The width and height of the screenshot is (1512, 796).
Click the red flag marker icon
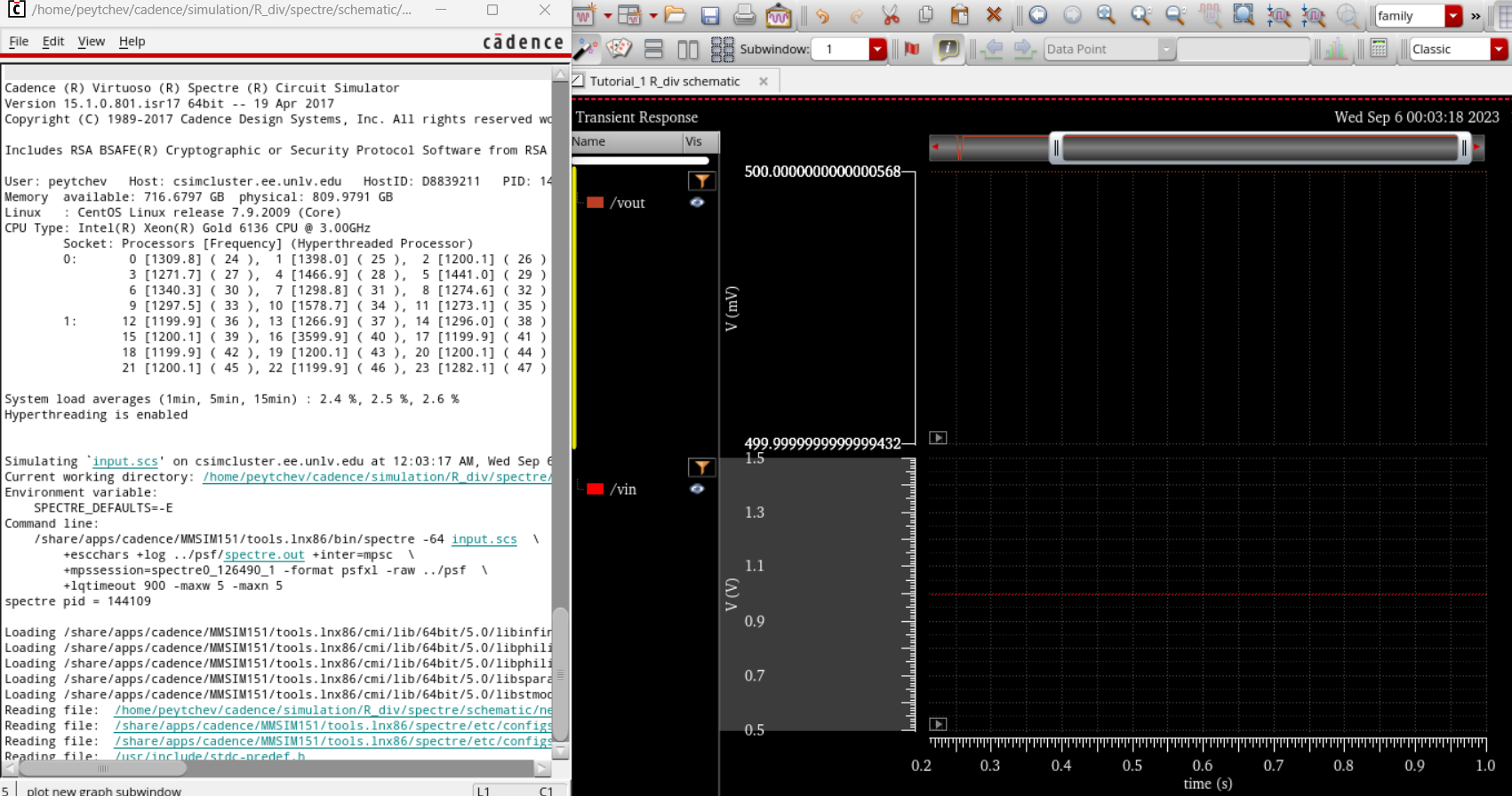(912, 49)
